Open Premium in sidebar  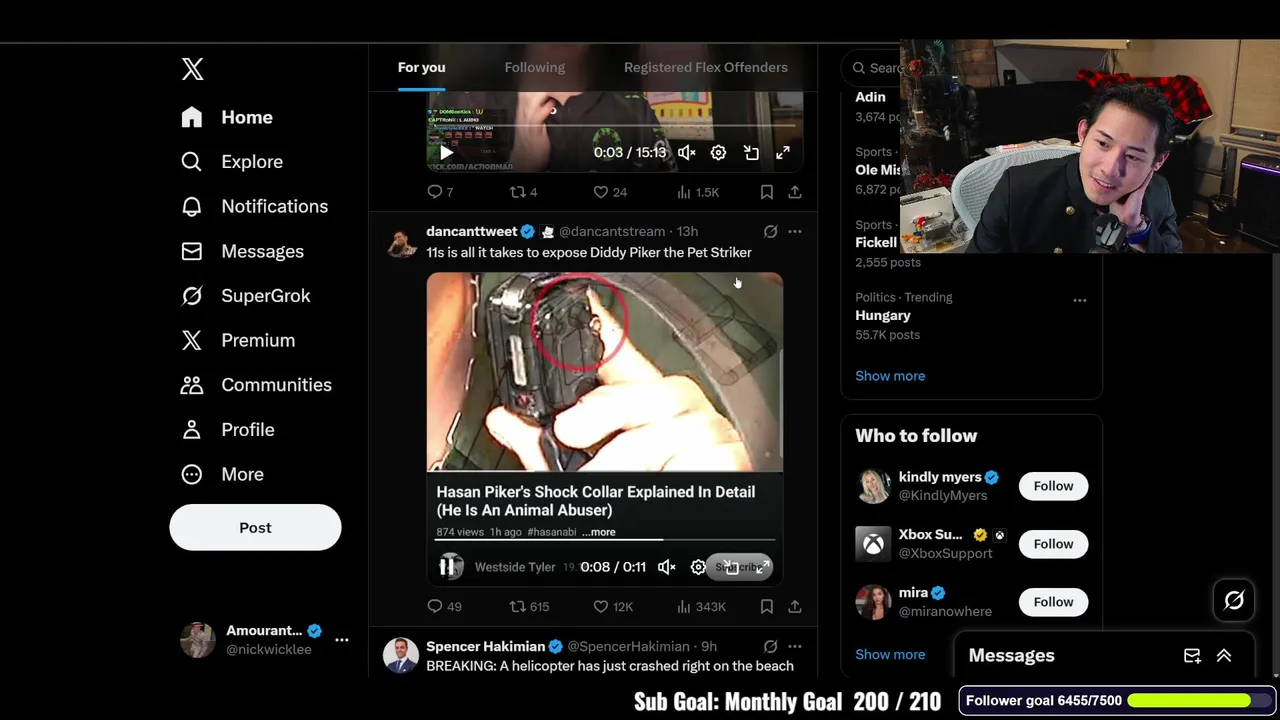tap(238, 340)
